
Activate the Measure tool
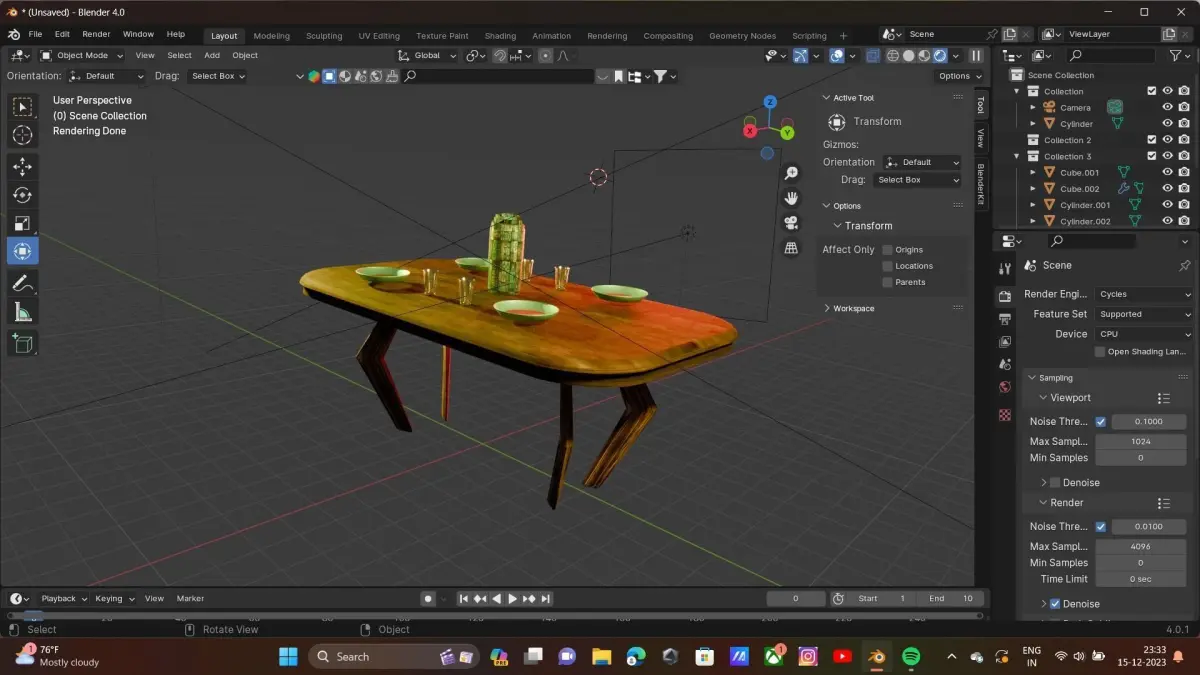click(x=22, y=313)
